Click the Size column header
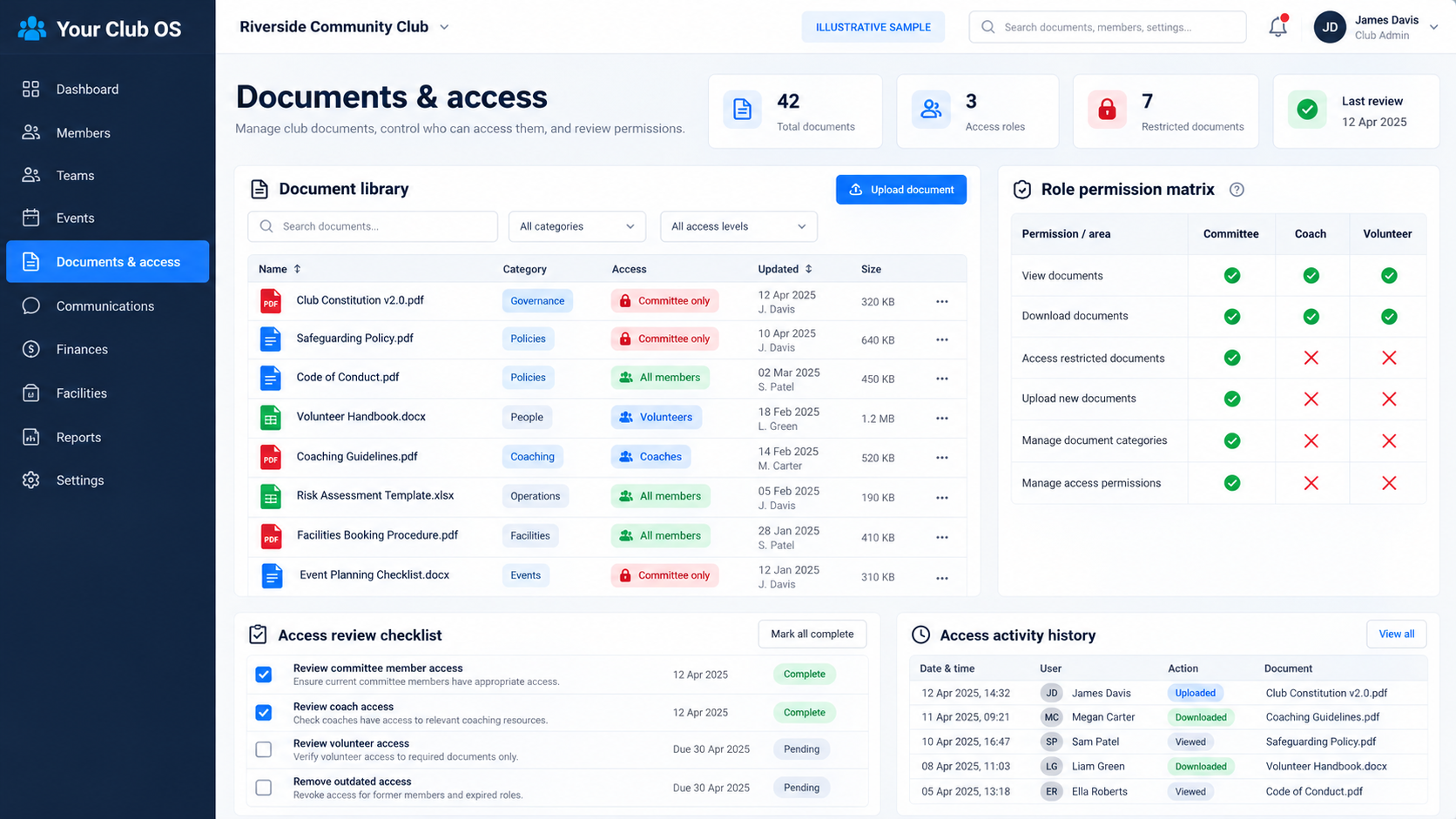Image resolution: width=1456 pixels, height=819 pixels. (x=871, y=269)
